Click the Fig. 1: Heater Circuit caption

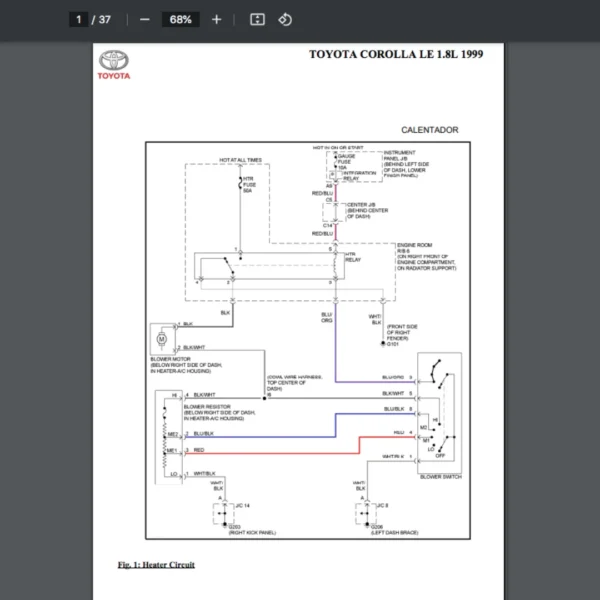pos(156,565)
